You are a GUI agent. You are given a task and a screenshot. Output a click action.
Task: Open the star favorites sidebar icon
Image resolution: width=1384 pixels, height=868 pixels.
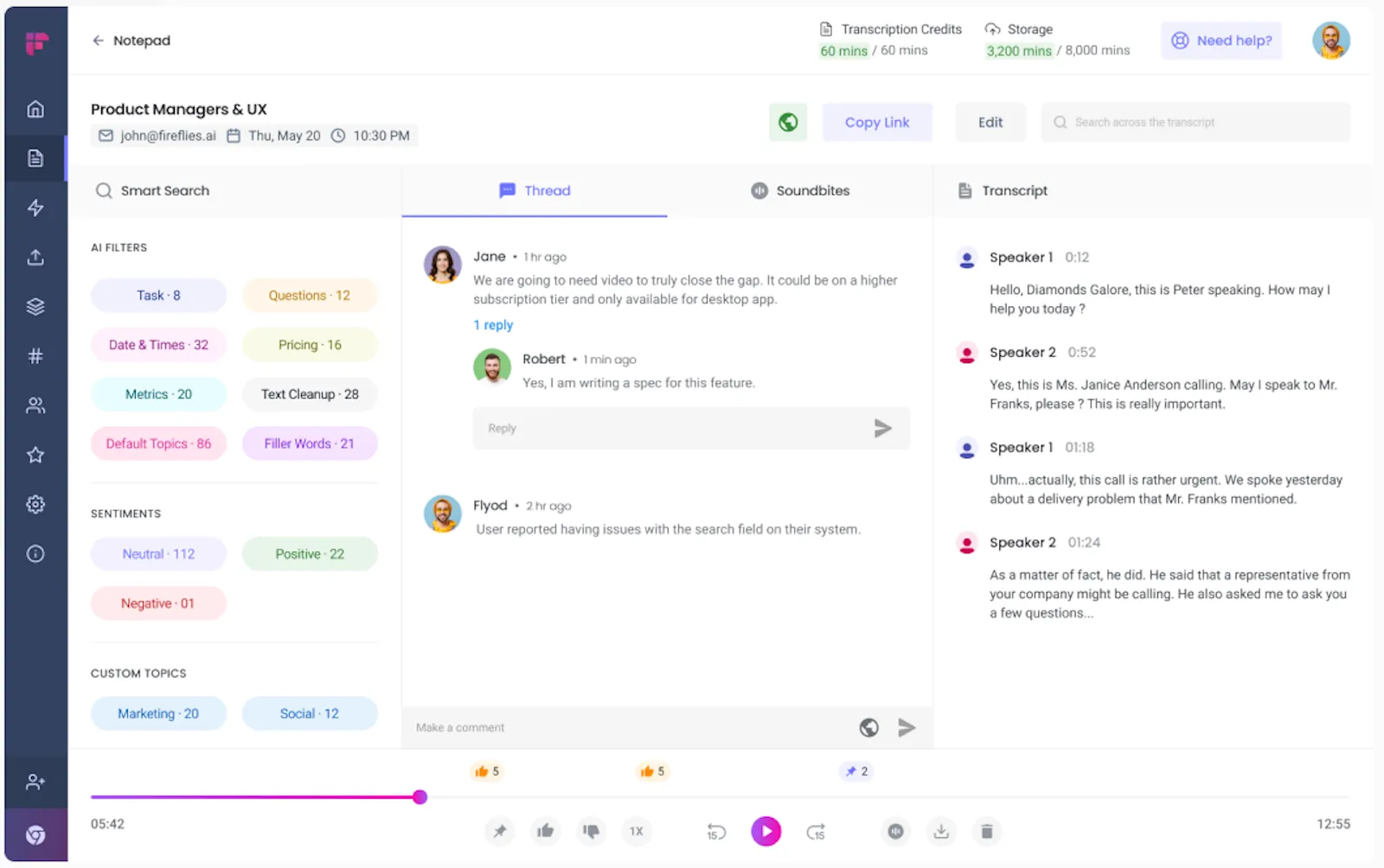click(35, 455)
